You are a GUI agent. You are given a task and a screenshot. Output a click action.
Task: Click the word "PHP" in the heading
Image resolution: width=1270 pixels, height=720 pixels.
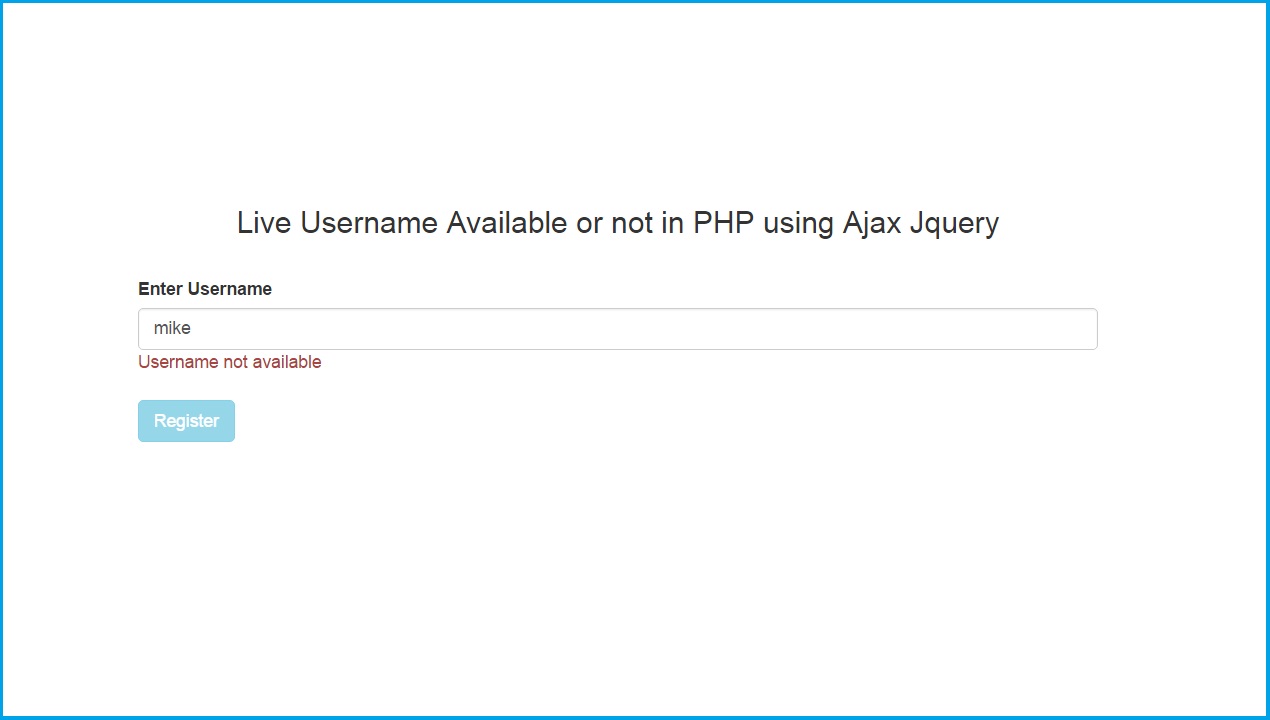pos(724,222)
